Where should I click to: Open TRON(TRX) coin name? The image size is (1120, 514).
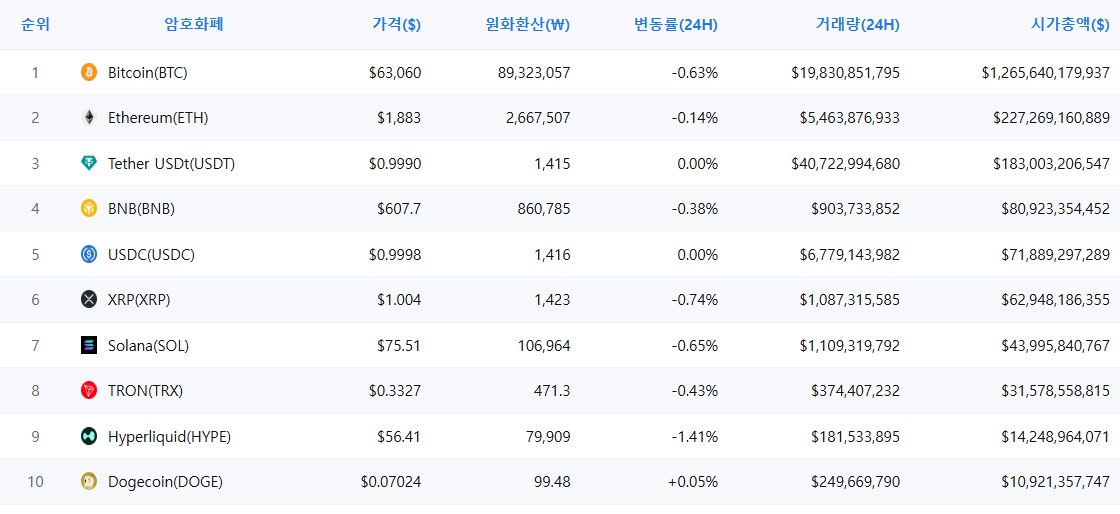146,391
